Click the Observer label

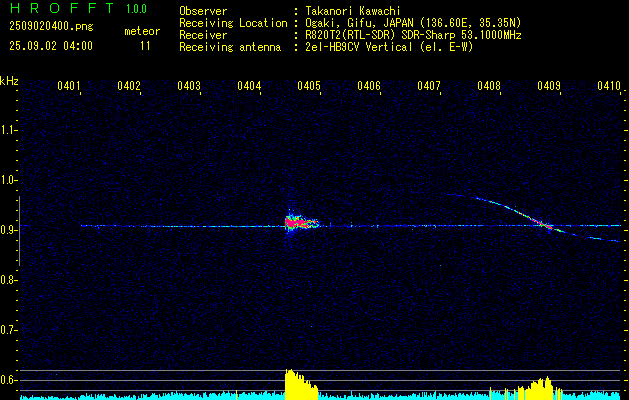click(203, 11)
